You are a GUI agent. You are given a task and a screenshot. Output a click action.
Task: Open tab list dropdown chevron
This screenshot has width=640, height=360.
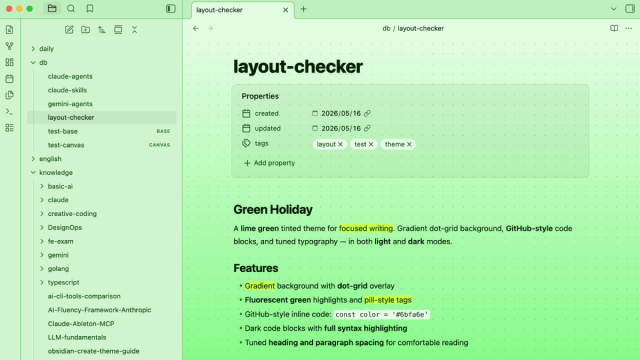[x=613, y=9]
